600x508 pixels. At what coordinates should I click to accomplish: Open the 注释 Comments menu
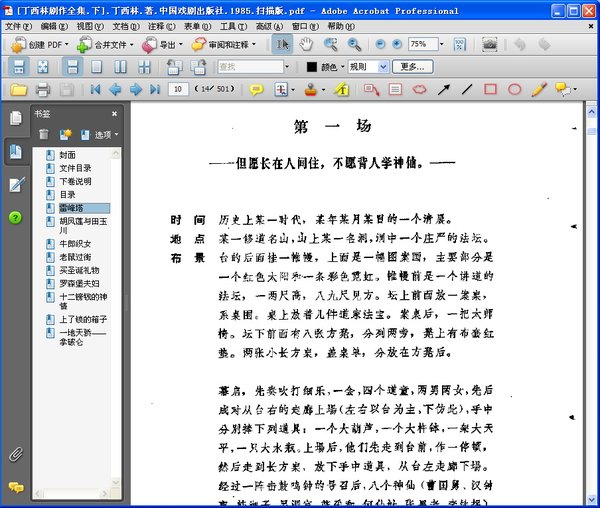(161, 26)
